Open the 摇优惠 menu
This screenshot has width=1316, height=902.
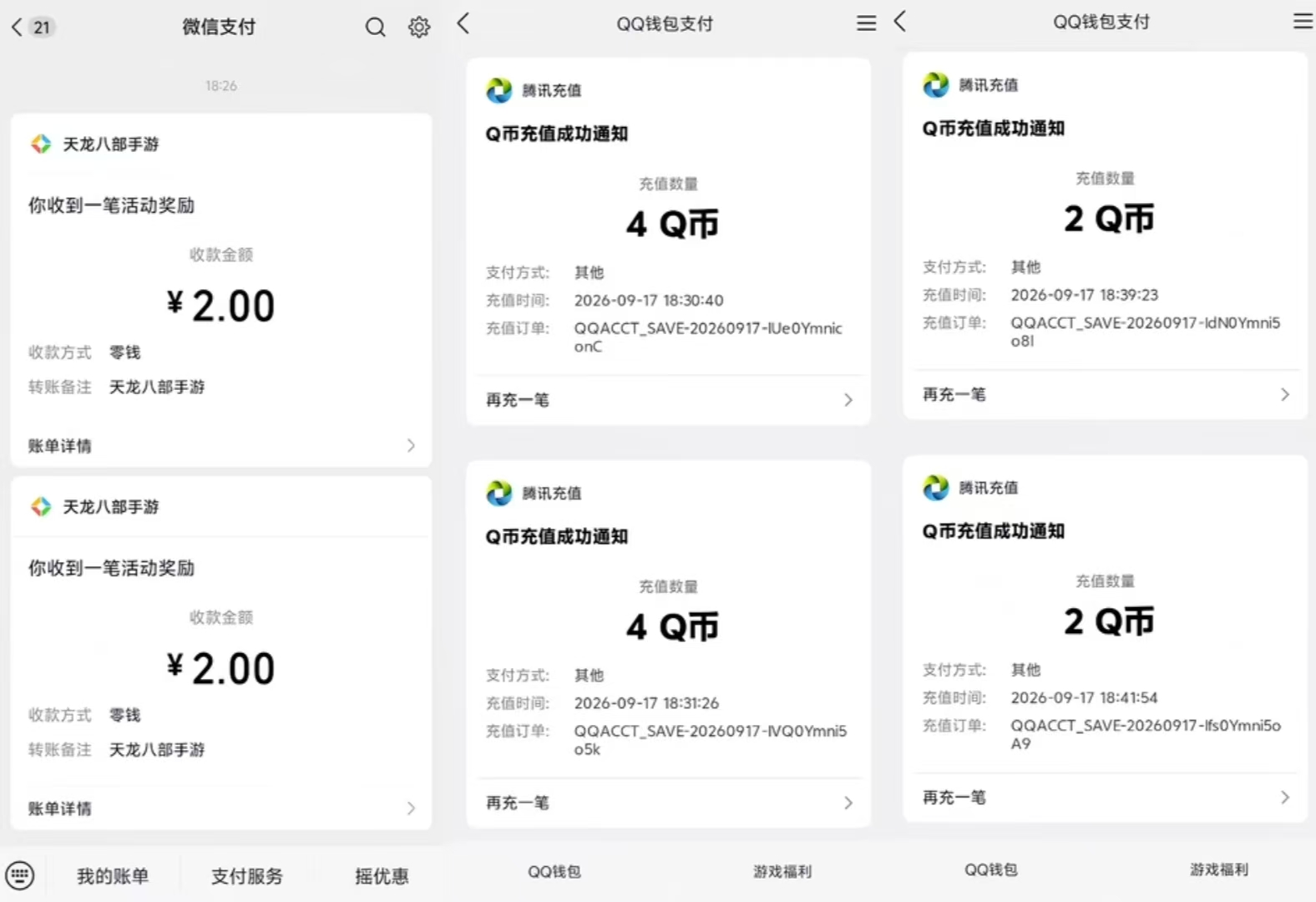382,876
